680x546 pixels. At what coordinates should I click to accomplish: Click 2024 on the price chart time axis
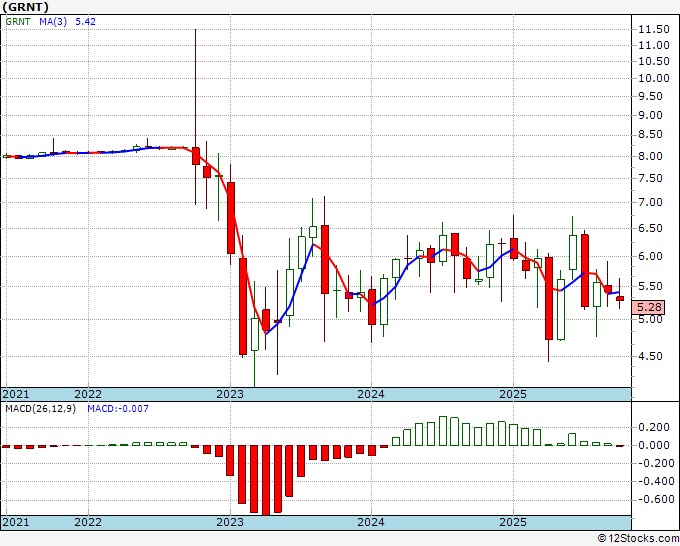point(371,394)
